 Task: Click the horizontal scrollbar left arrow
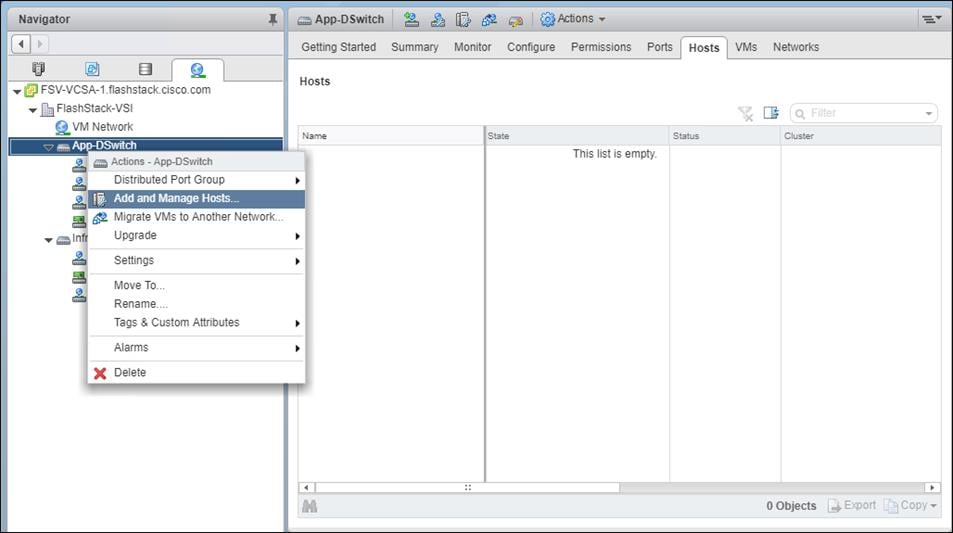pos(306,487)
